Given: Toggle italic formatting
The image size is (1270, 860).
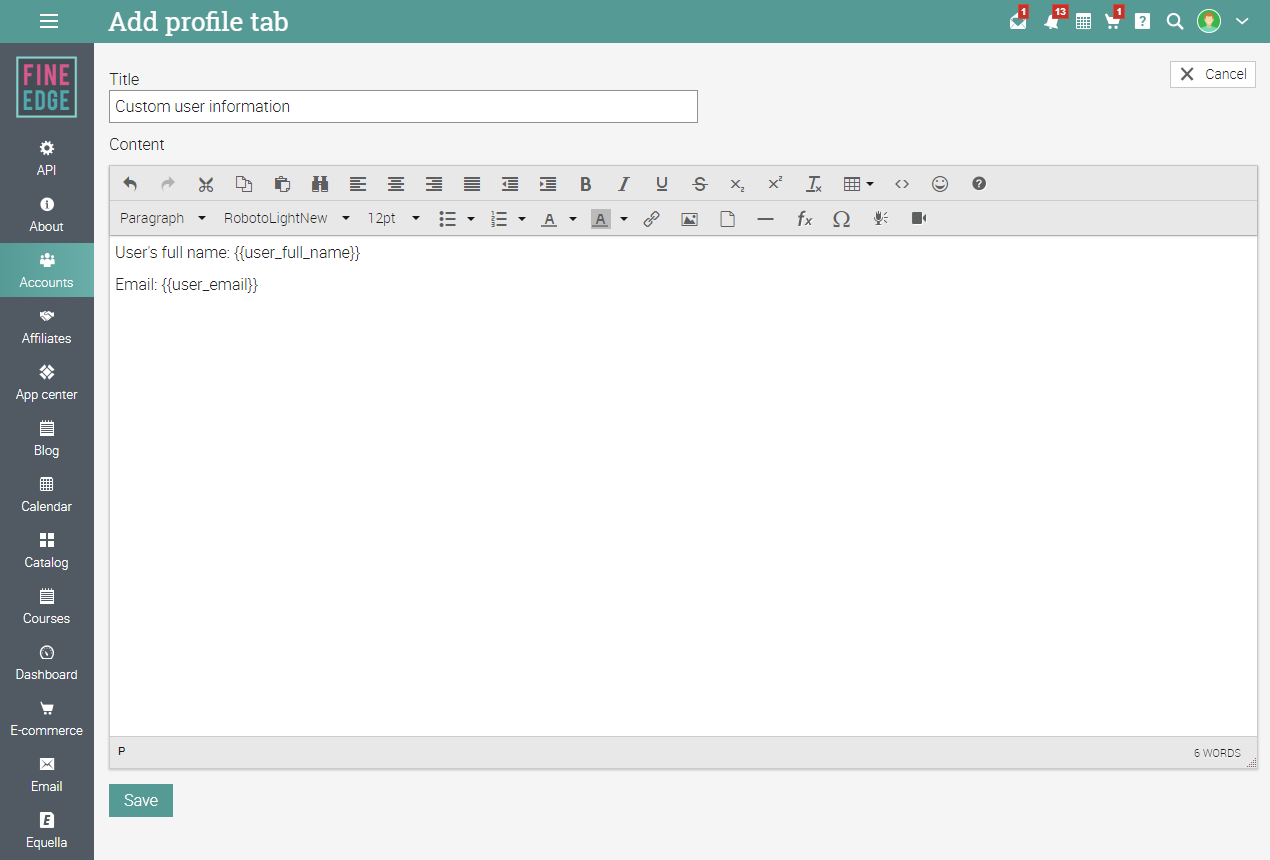Looking at the screenshot, I should pyautogui.click(x=624, y=184).
